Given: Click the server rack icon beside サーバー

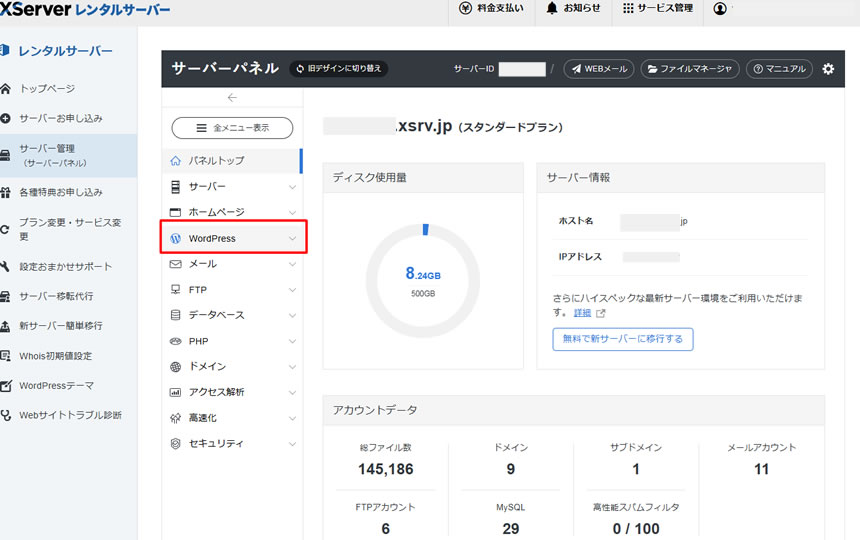Looking at the screenshot, I should coord(176,187).
